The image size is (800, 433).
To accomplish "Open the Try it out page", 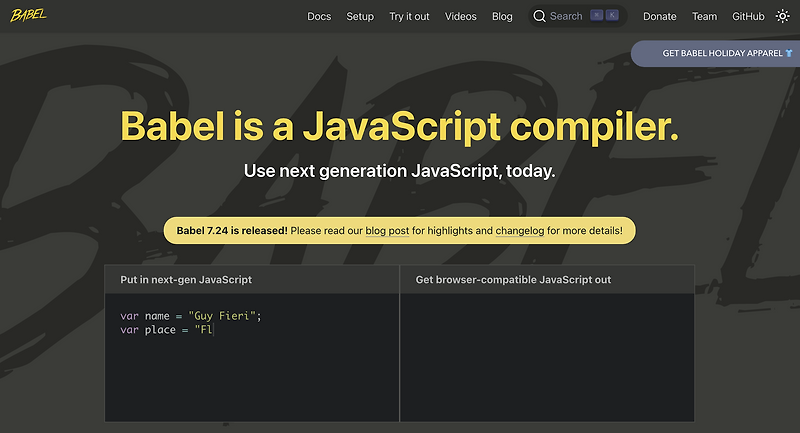I will coord(409,16).
